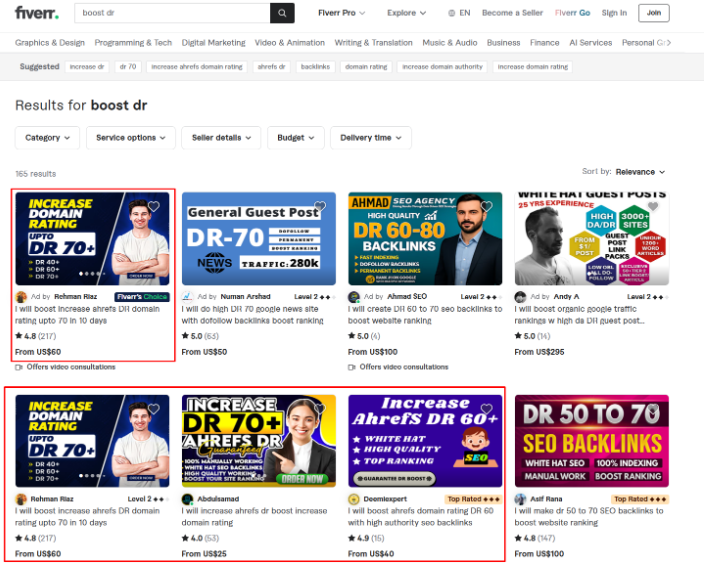This screenshot has width=710, height=564.
Task: Click Rehman Riaz seller avatar in first ad
Action: click(x=21, y=297)
